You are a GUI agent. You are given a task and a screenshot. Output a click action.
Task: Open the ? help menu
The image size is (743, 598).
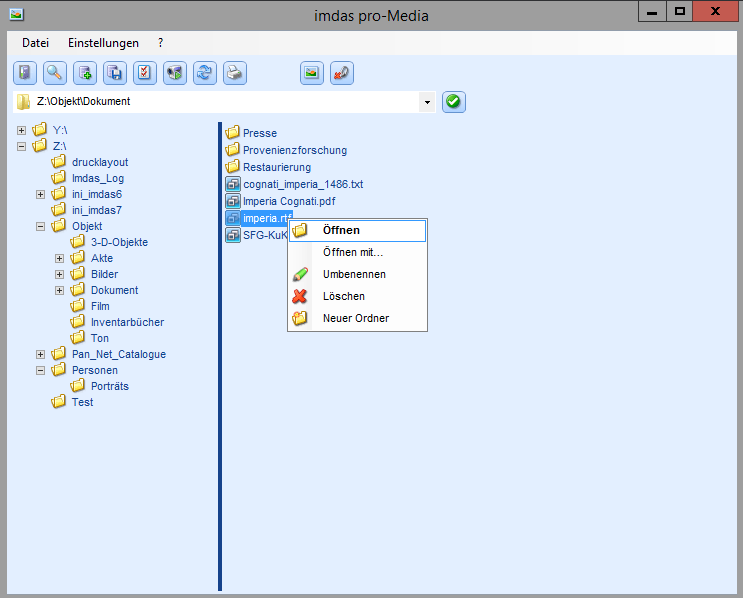click(161, 43)
